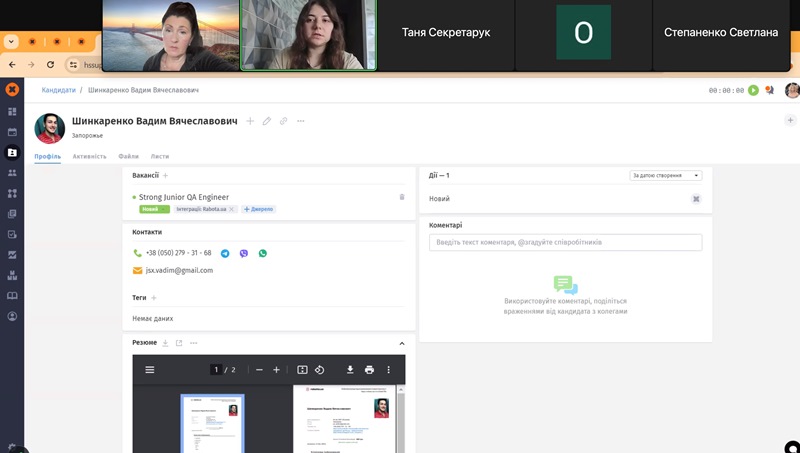Click the Кандидати breadcrumb link
The height and width of the screenshot is (453, 800).
(58, 90)
